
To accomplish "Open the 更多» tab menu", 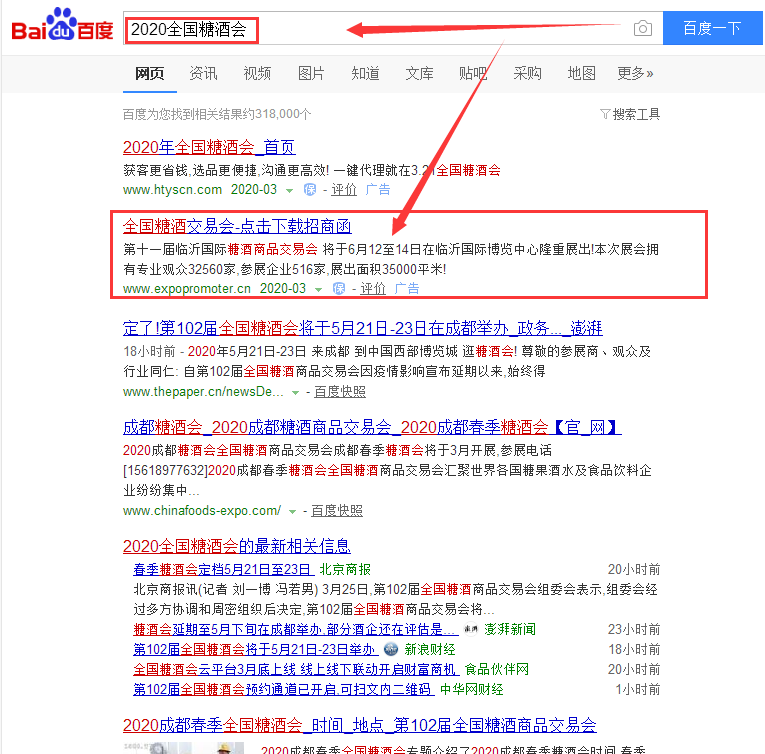I will (x=635, y=73).
